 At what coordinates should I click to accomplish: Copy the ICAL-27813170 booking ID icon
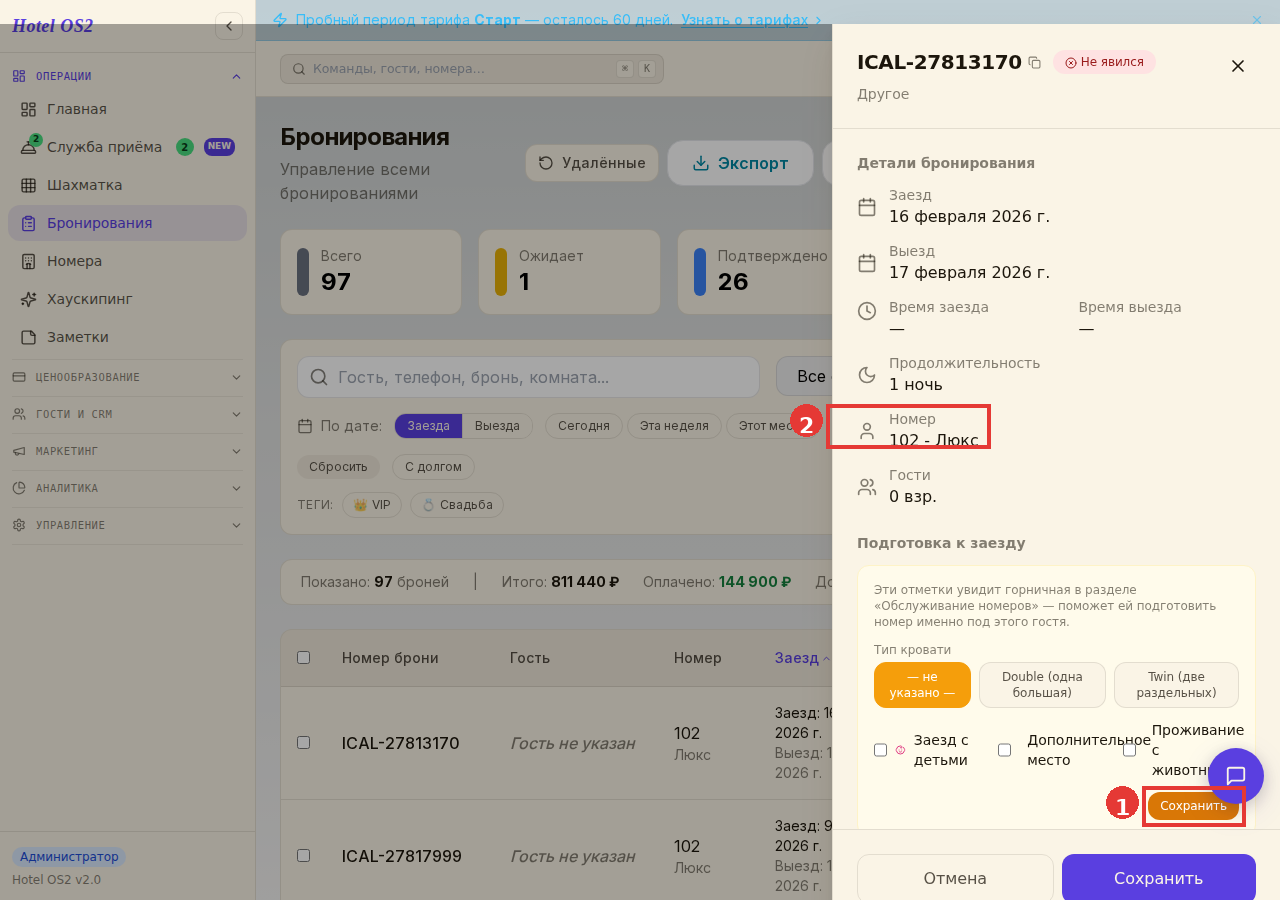(1035, 63)
